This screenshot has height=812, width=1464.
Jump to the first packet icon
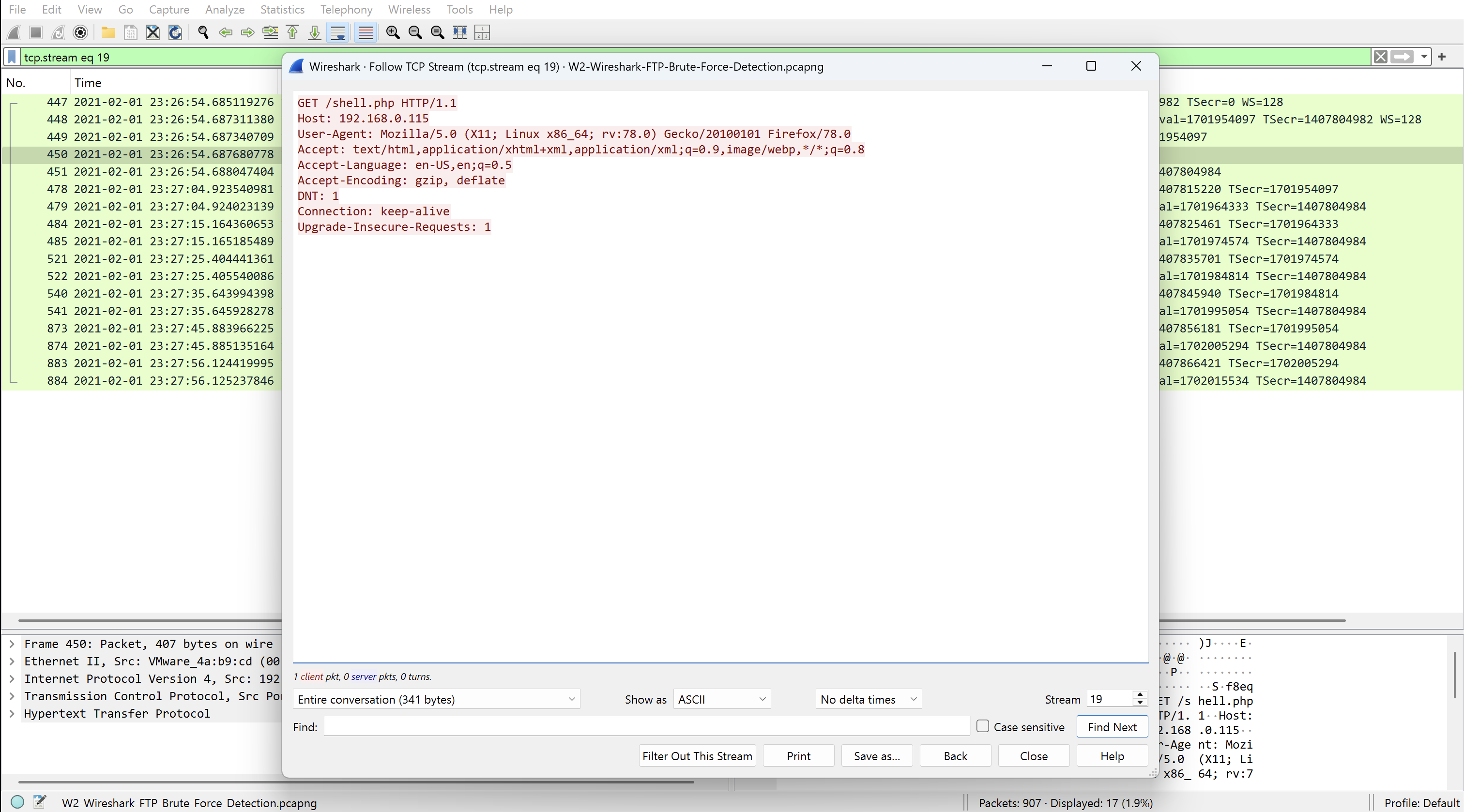(x=292, y=32)
